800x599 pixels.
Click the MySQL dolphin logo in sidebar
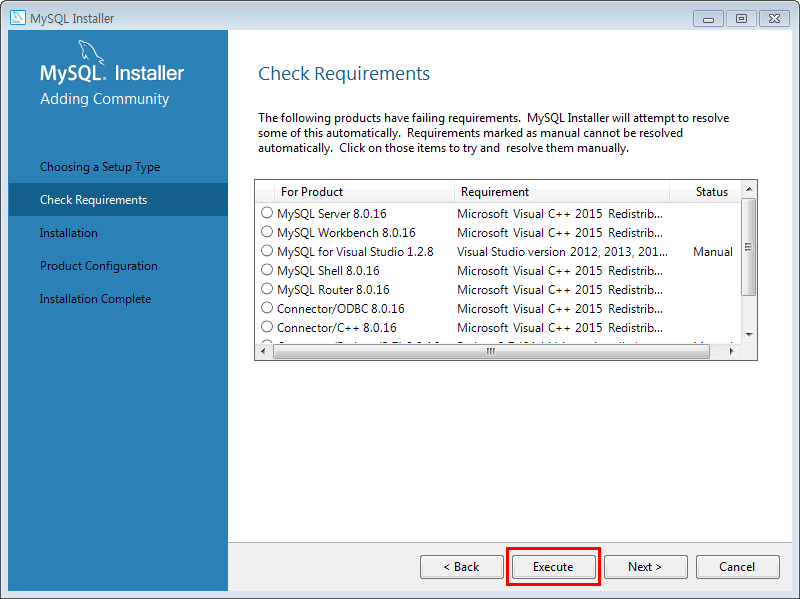point(90,53)
